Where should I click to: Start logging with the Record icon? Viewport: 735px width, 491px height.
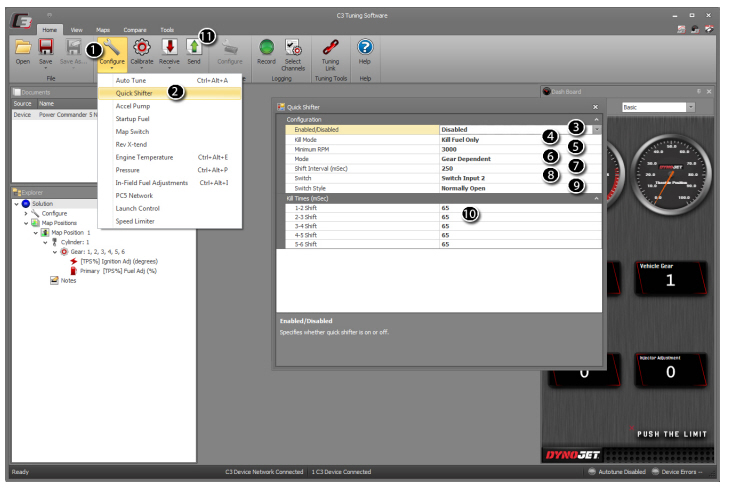[x=266, y=48]
